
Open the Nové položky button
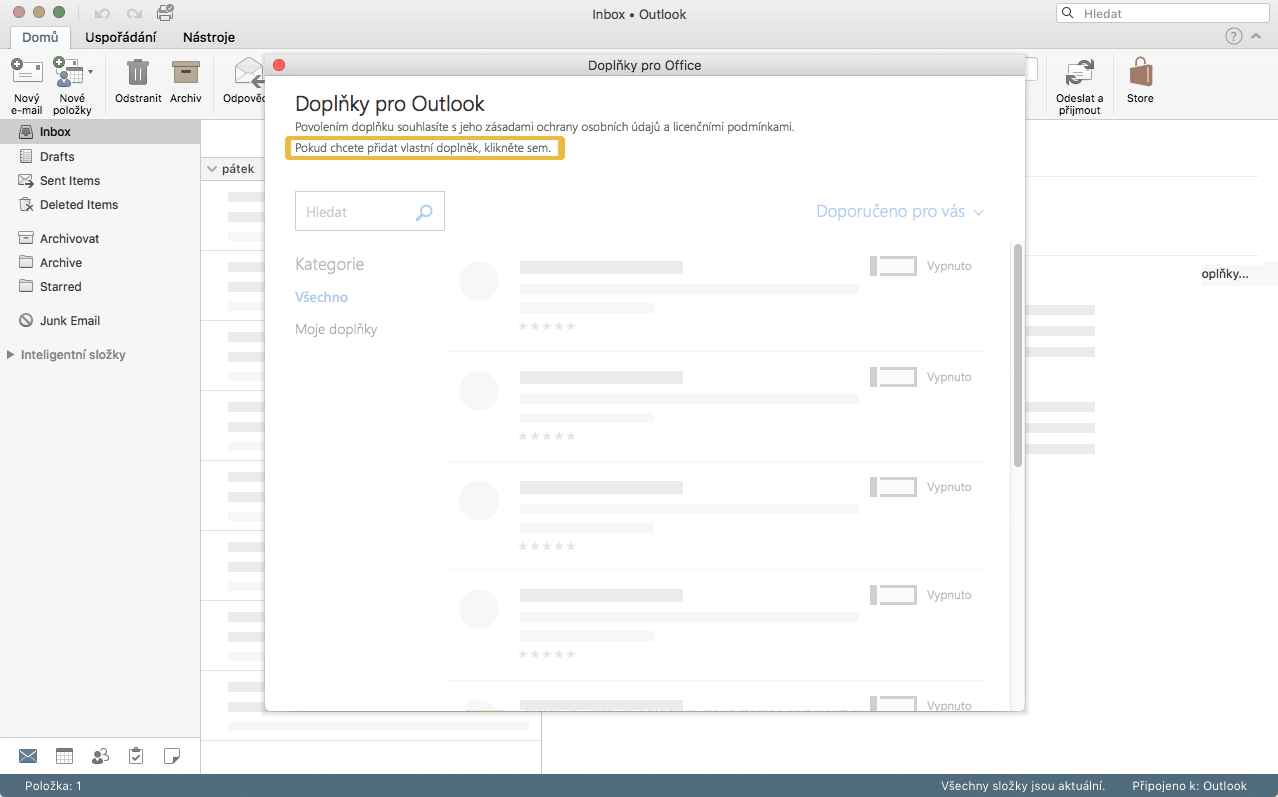(72, 85)
